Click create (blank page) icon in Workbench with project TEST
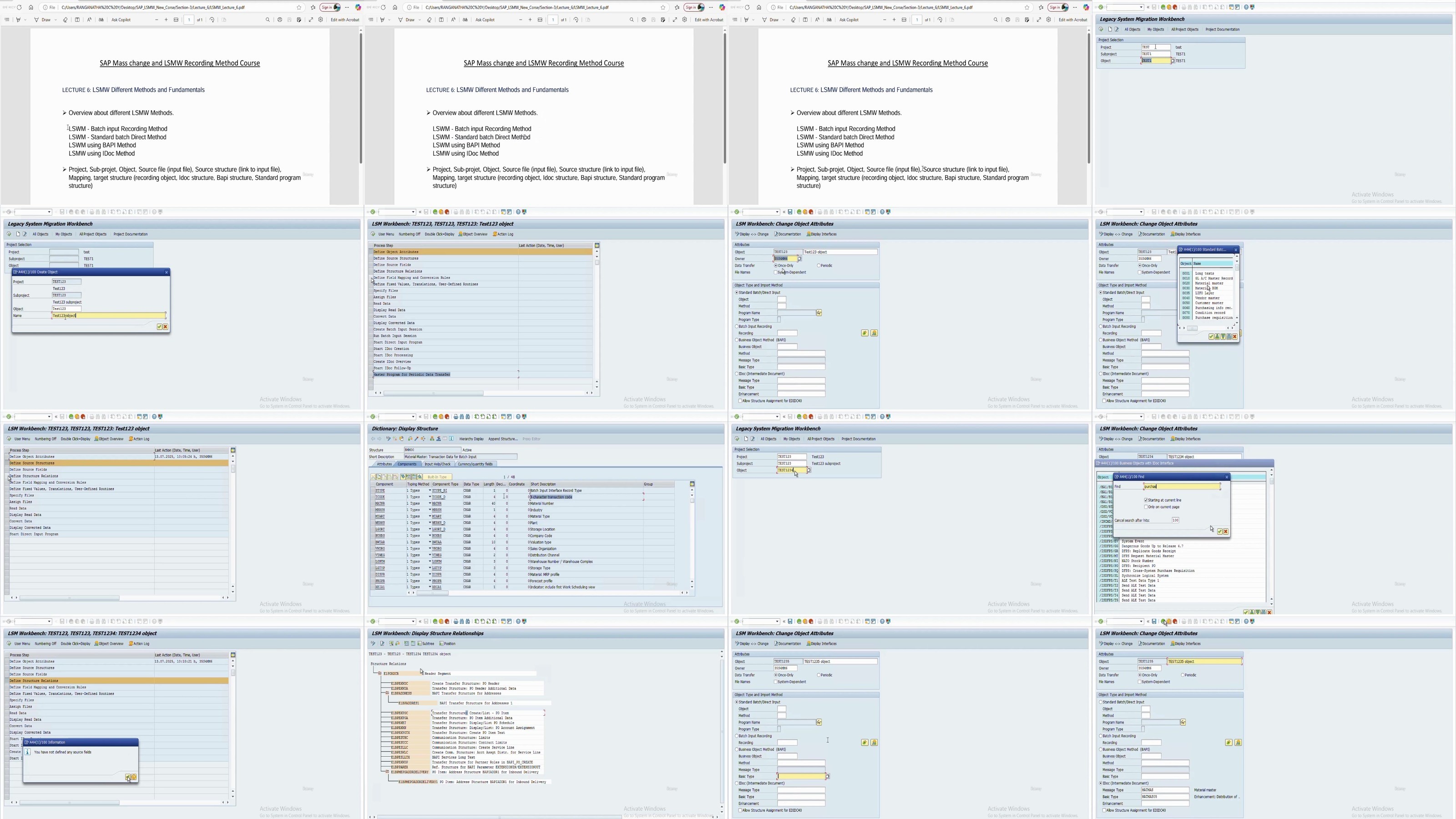This screenshot has height=819, width=1456. point(1110,30)
